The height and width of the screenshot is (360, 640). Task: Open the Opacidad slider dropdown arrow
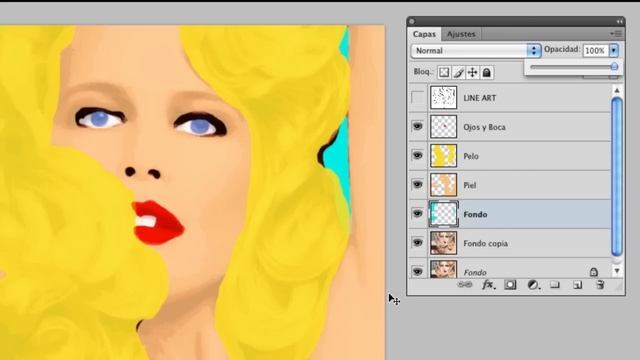tap(613, 51)
